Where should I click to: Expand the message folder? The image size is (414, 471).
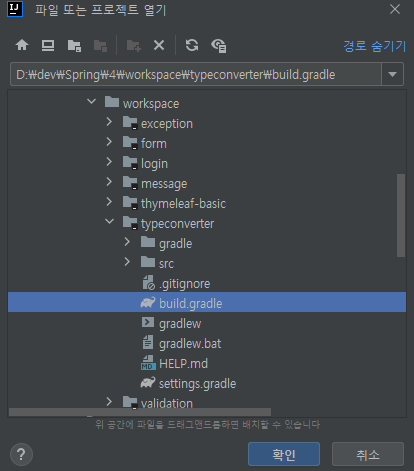[109, 182]
